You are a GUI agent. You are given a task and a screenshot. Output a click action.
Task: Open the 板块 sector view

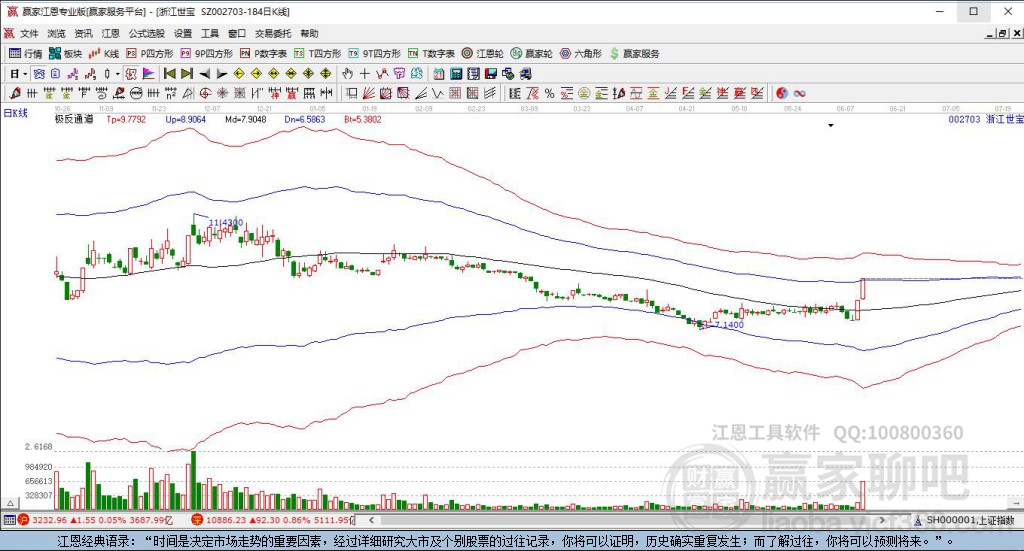tap(65, 54)
